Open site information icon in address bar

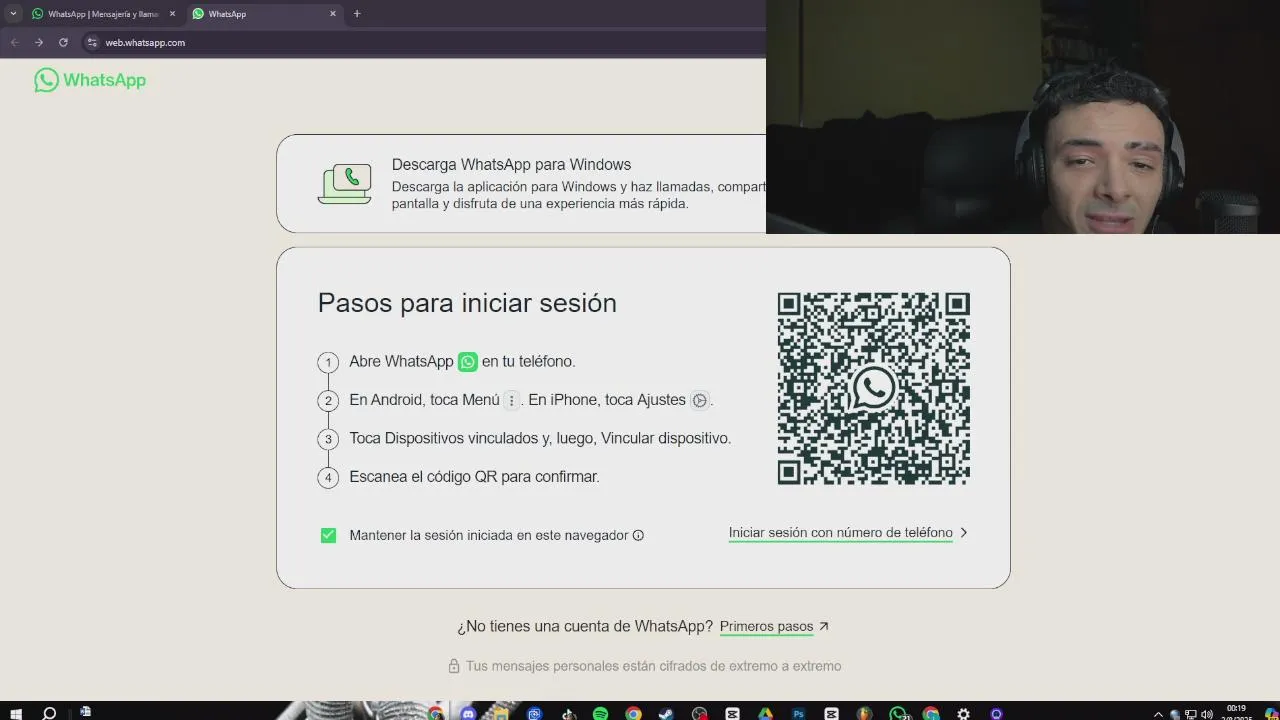point(92,42)
